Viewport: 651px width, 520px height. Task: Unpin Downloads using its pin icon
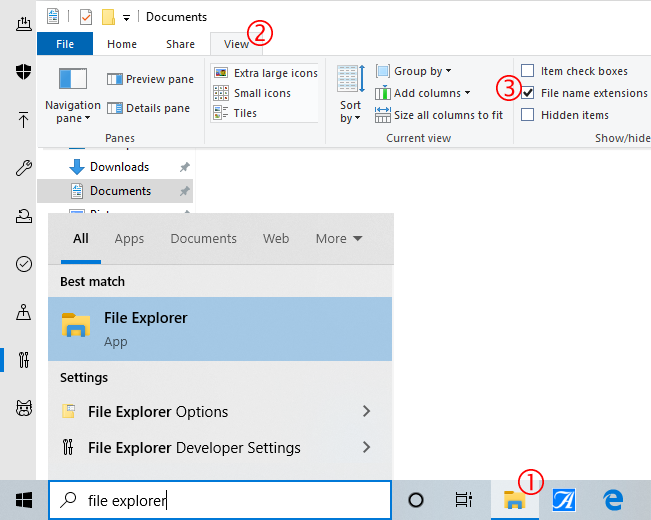coord(184,167)
